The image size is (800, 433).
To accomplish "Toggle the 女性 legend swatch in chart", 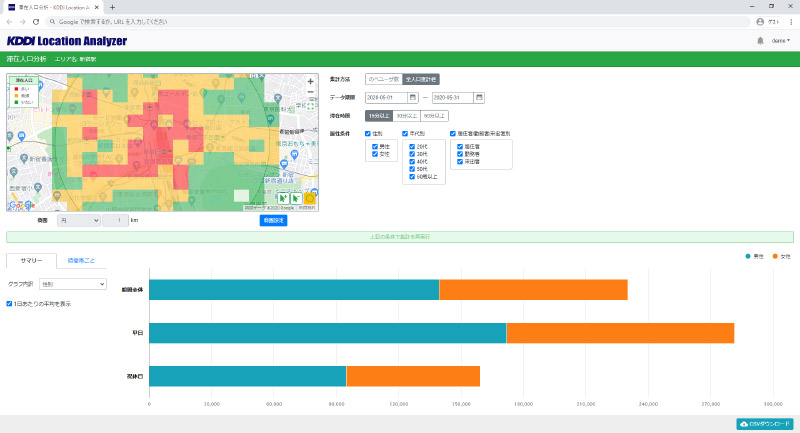I will coord(775,257).
